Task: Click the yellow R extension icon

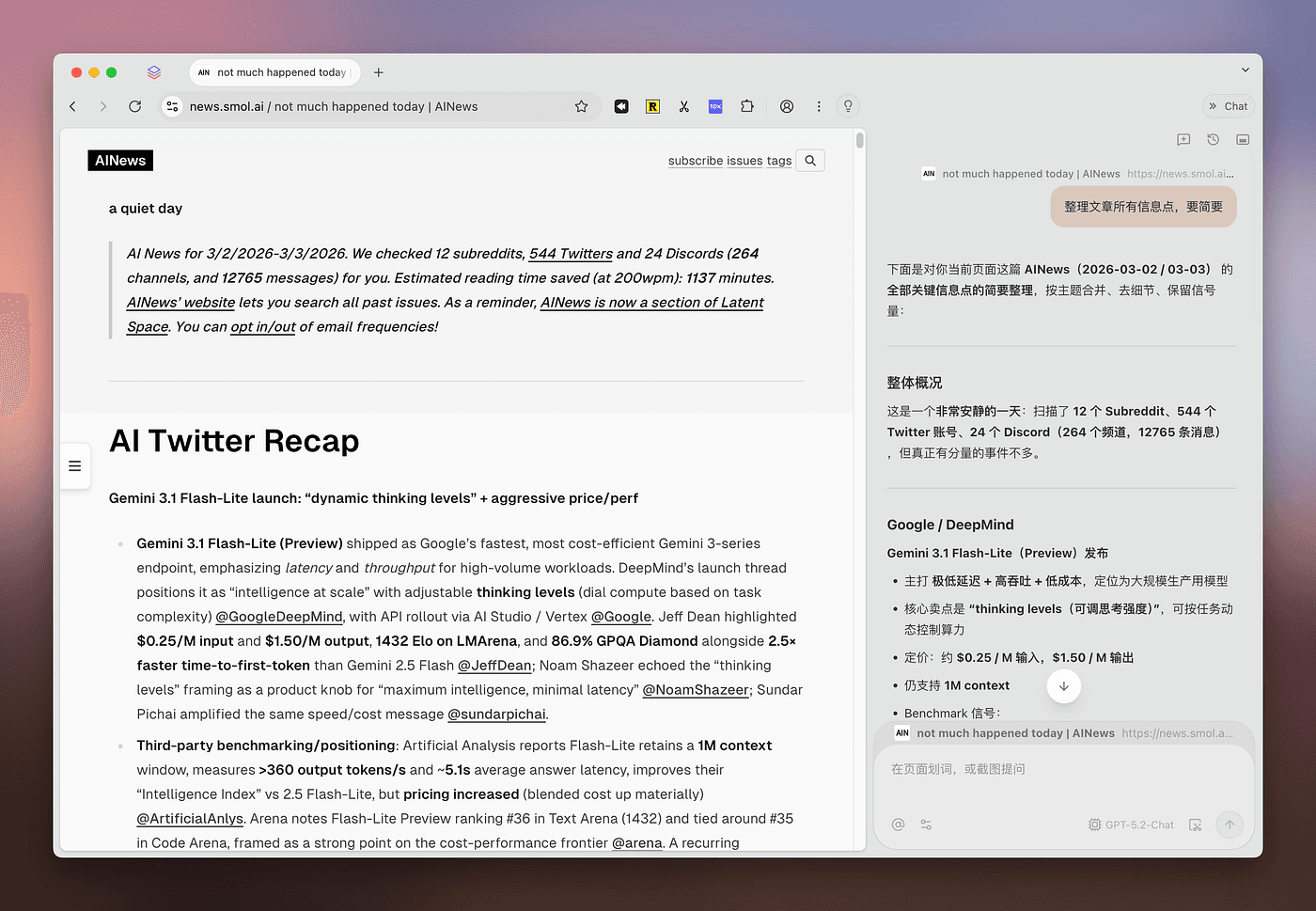Action: (652, 106)
